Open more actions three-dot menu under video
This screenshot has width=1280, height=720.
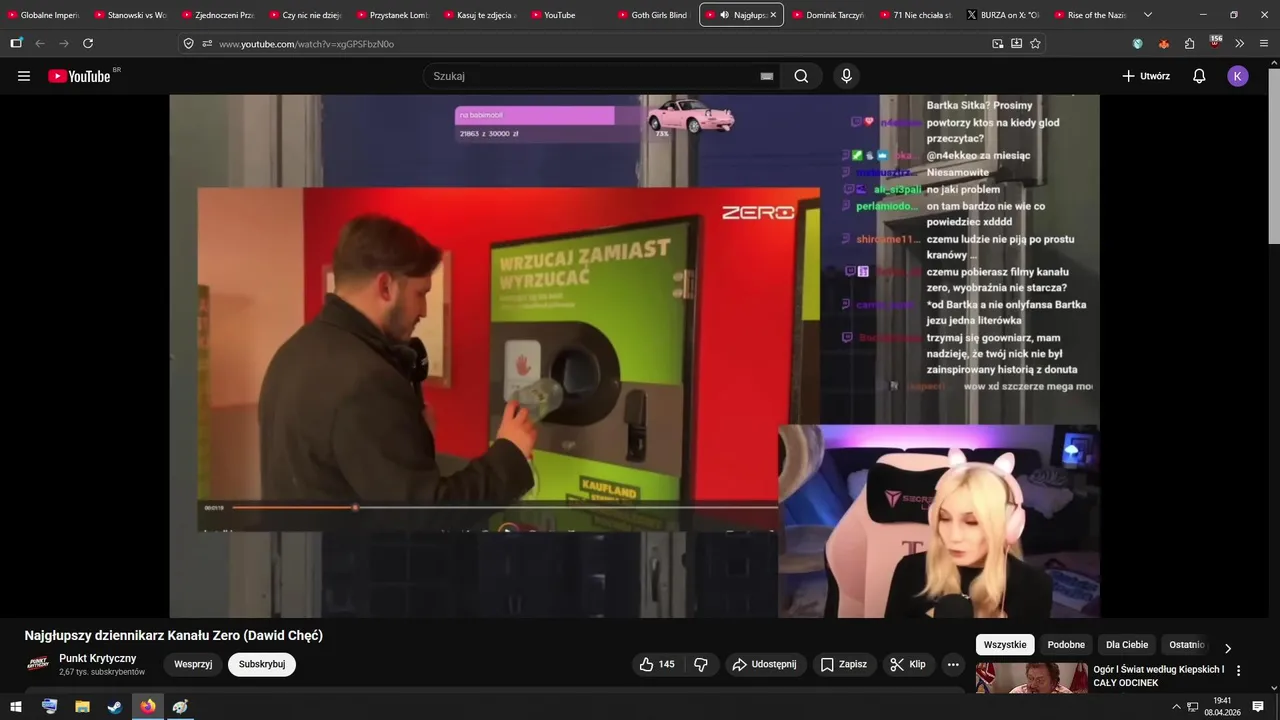coord(953,664)
